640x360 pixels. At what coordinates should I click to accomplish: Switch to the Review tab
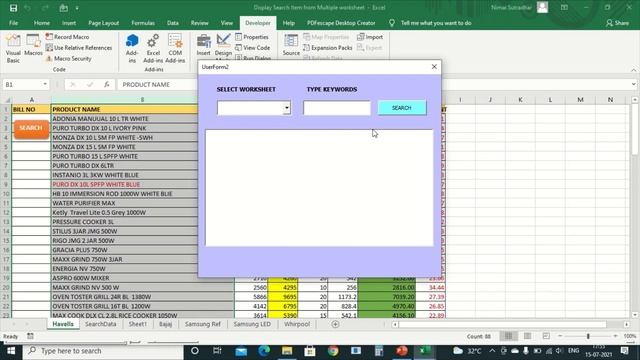200,23
